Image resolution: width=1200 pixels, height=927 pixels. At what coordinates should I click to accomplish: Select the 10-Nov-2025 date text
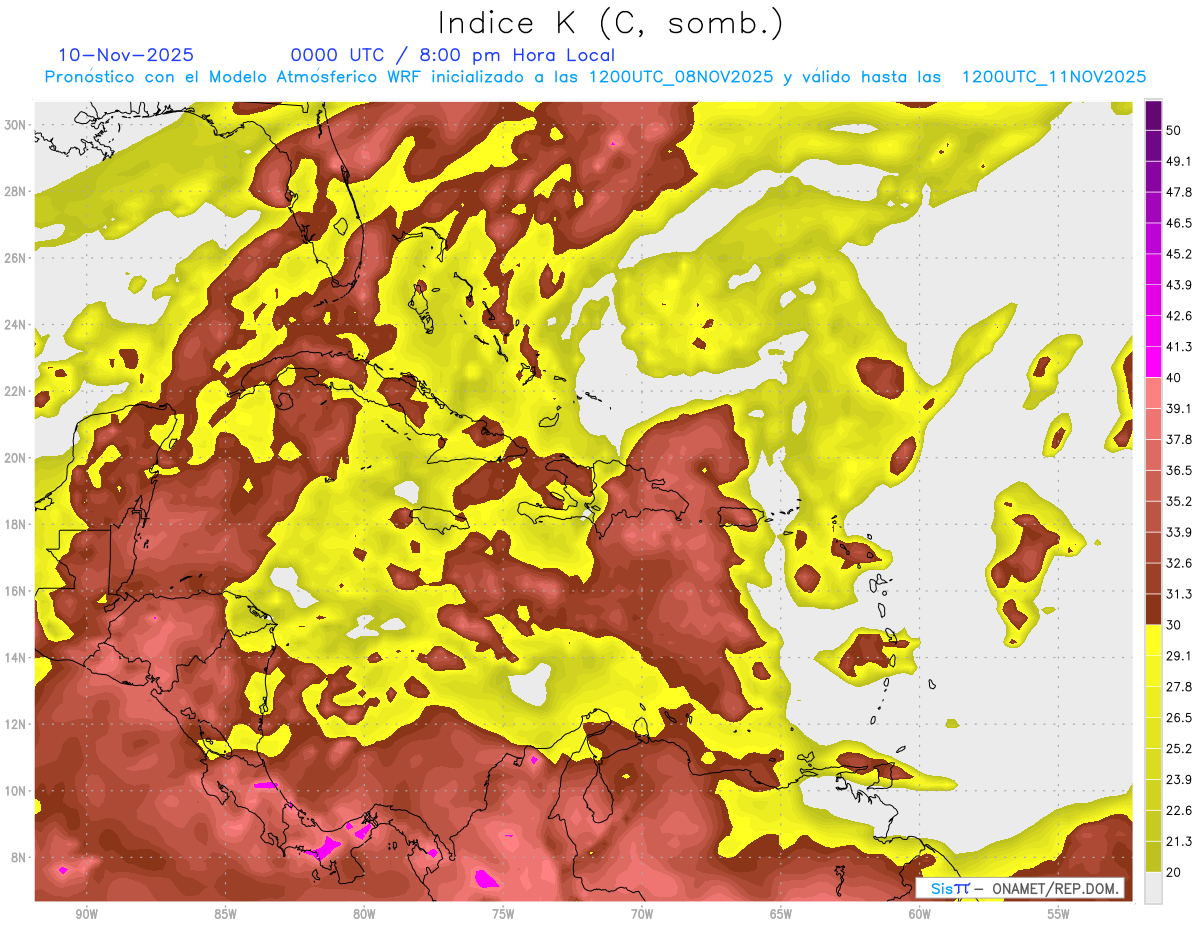(x=126, y=55)
